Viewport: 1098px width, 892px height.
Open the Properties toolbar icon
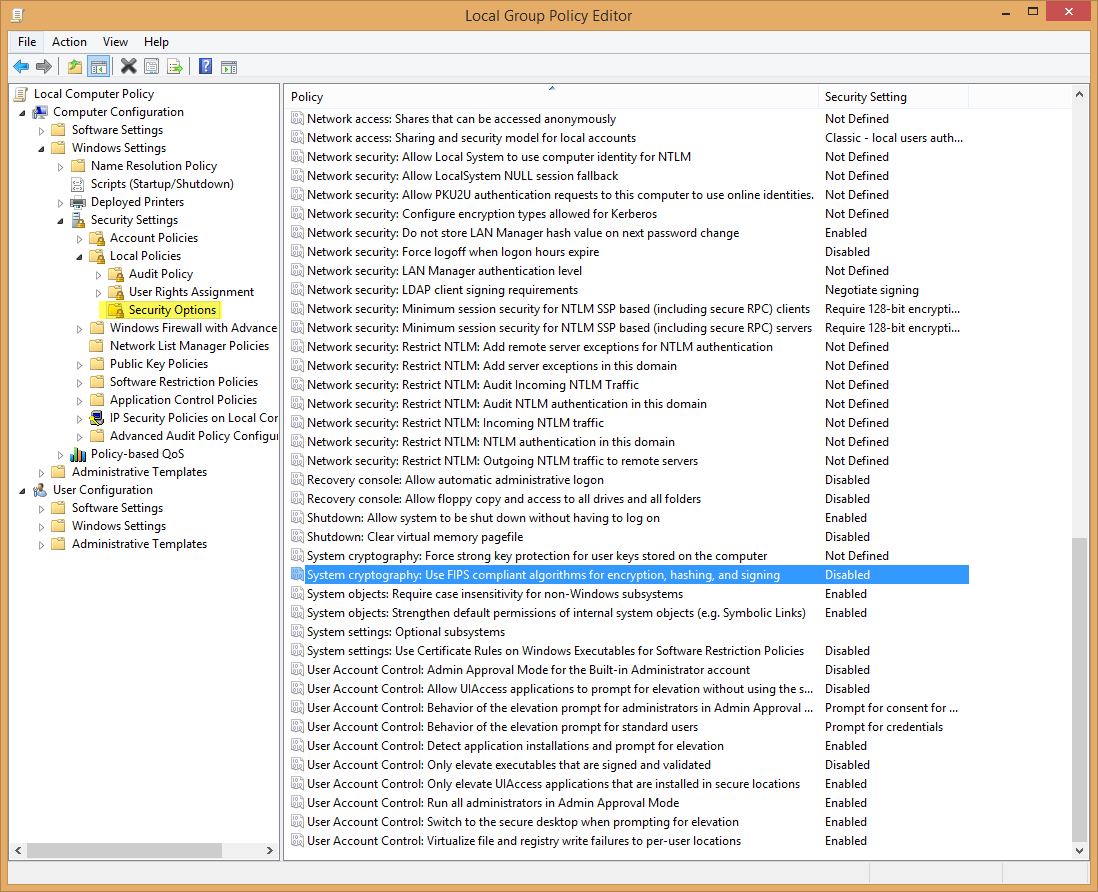[x=152, y=66]
